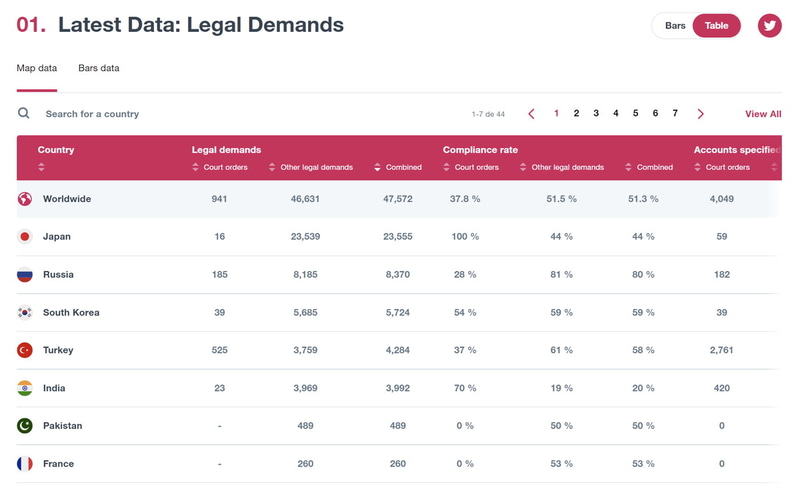Image resolution: width=800 pixels, height=489 pixels.
Task: Click the Worldwide globe icon
Action: 25,199
